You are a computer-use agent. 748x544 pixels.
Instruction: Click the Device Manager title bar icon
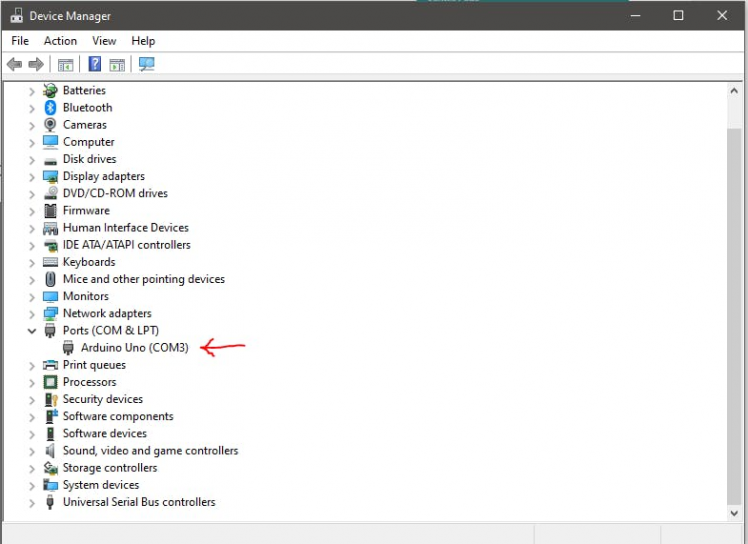tap(17, 15)
